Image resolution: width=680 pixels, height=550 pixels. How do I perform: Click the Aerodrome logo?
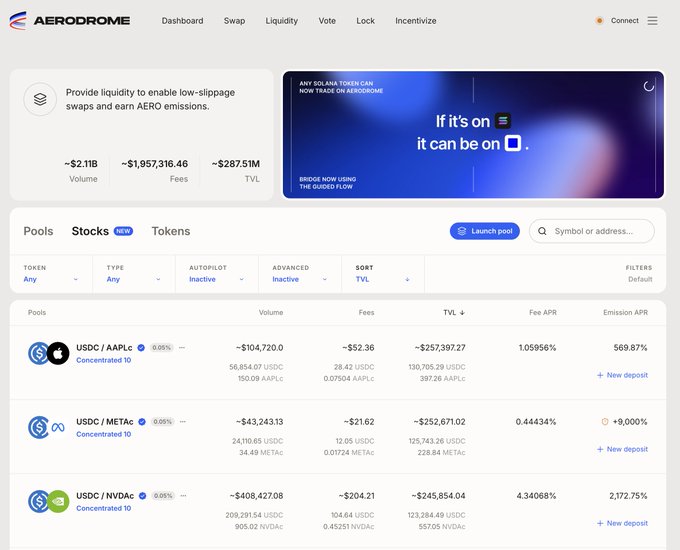(x=69, y=20)
